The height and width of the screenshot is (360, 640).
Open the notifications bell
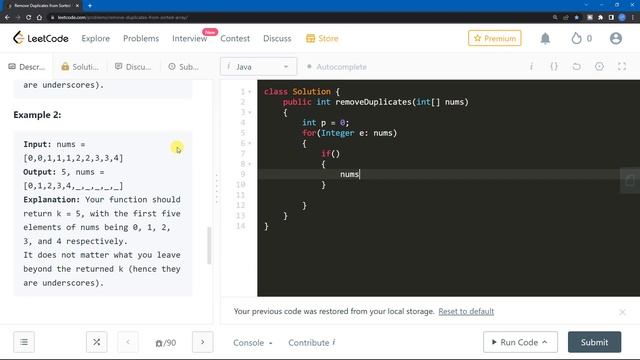[x=545, y=38]
